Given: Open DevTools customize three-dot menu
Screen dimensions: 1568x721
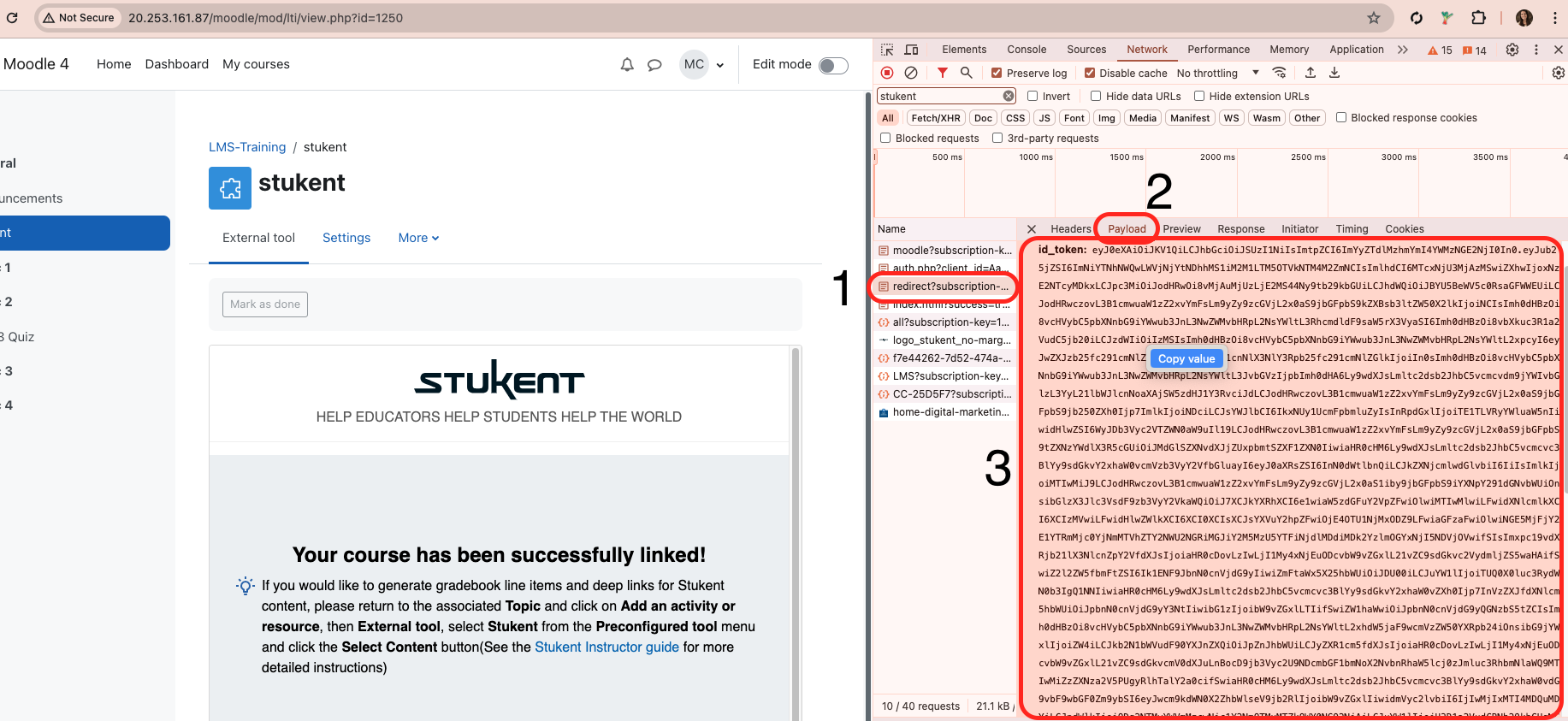Looking at the screenshot, I should point(1535,50).
